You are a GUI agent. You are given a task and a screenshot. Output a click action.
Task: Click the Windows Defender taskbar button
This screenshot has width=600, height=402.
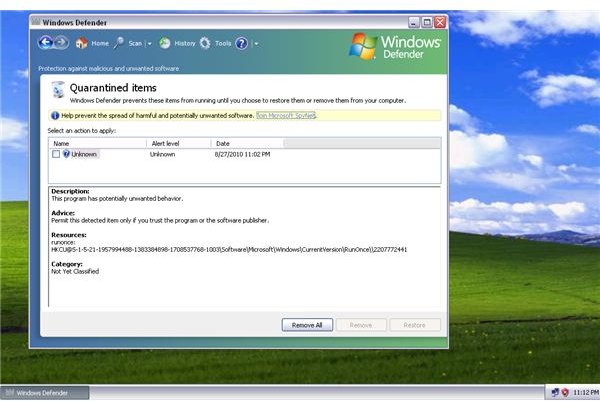click(45, 393)
